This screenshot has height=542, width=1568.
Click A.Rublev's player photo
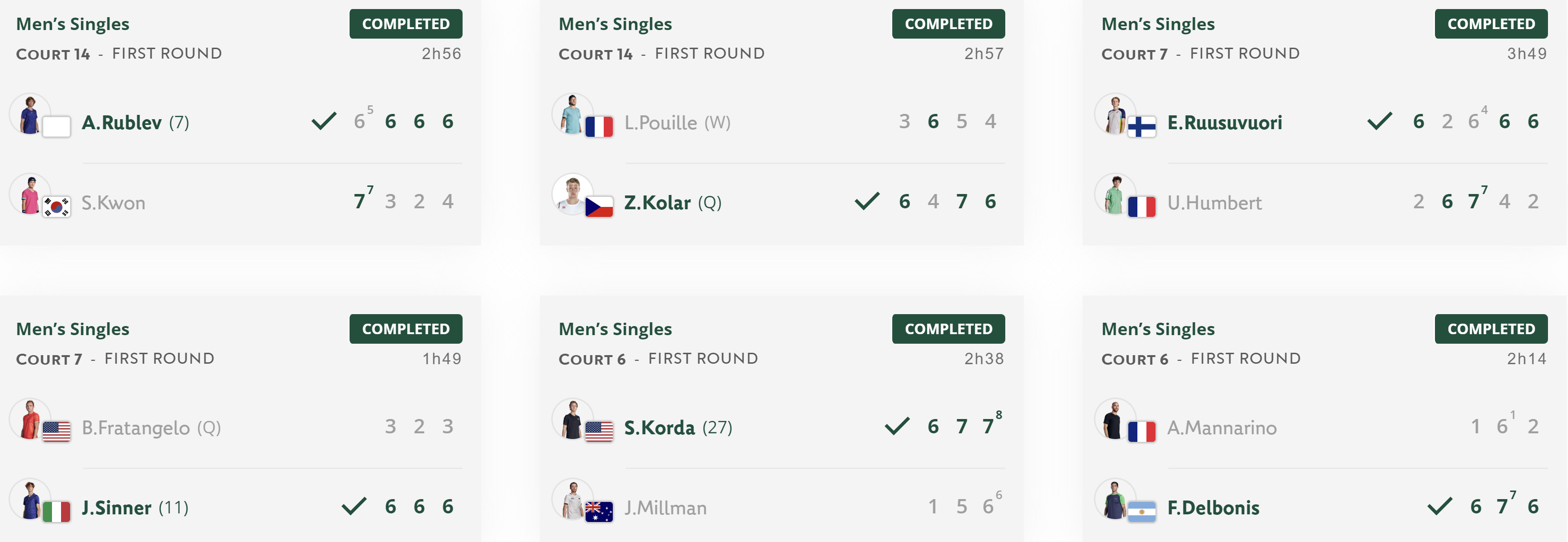coord(30,114)
